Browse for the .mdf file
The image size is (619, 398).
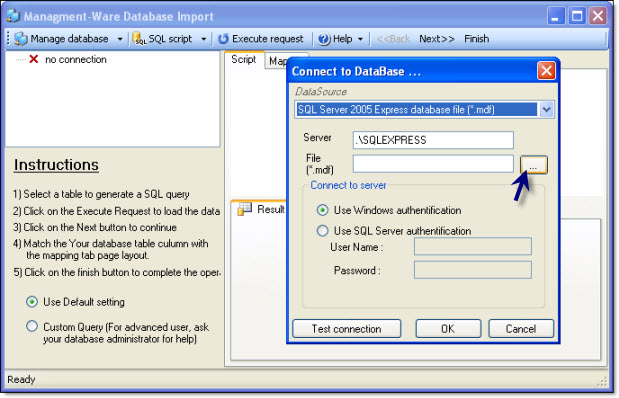point(533,164)
